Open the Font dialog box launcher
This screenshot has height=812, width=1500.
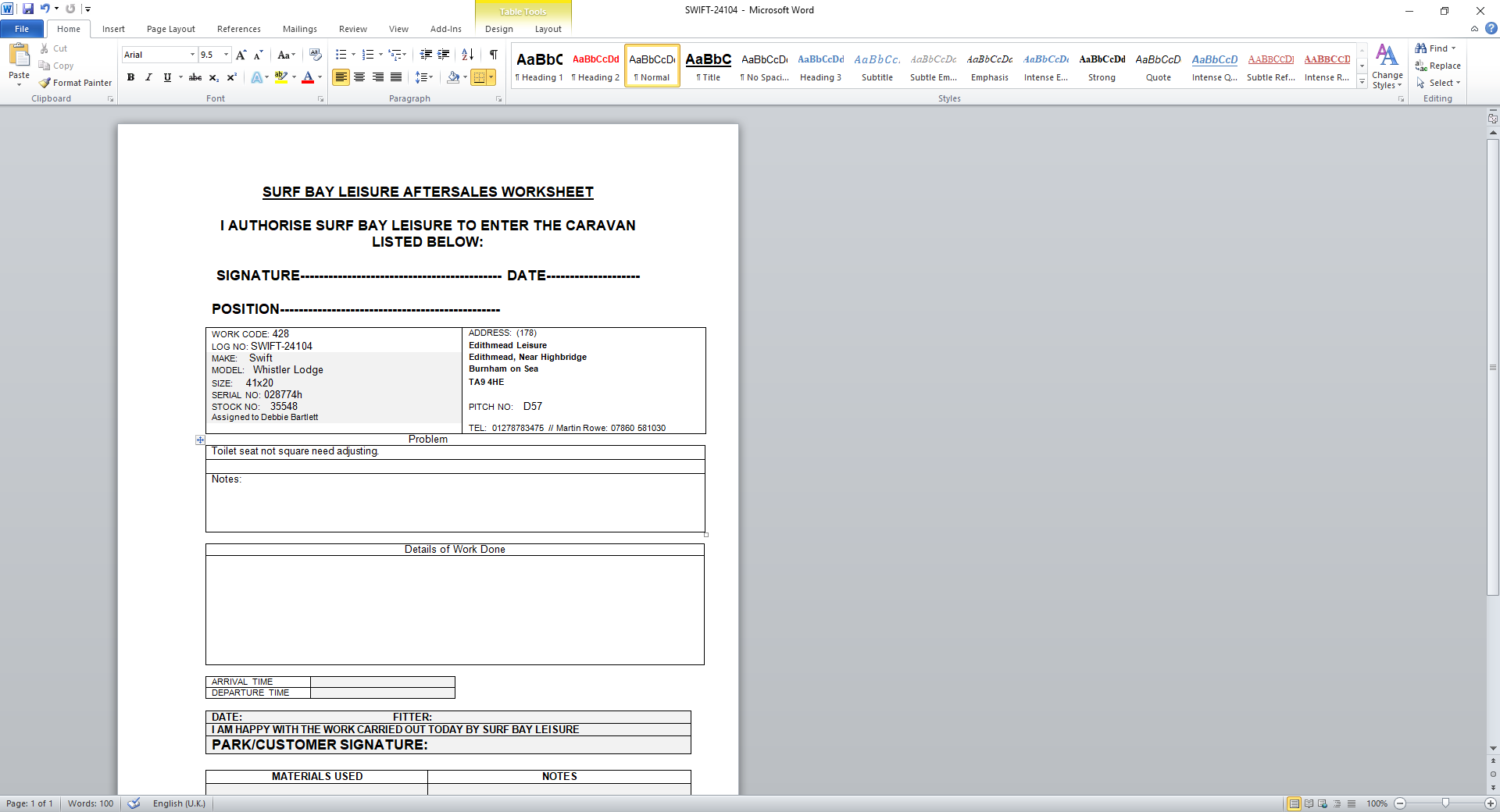pyautogui.click(x=320, y=99)
